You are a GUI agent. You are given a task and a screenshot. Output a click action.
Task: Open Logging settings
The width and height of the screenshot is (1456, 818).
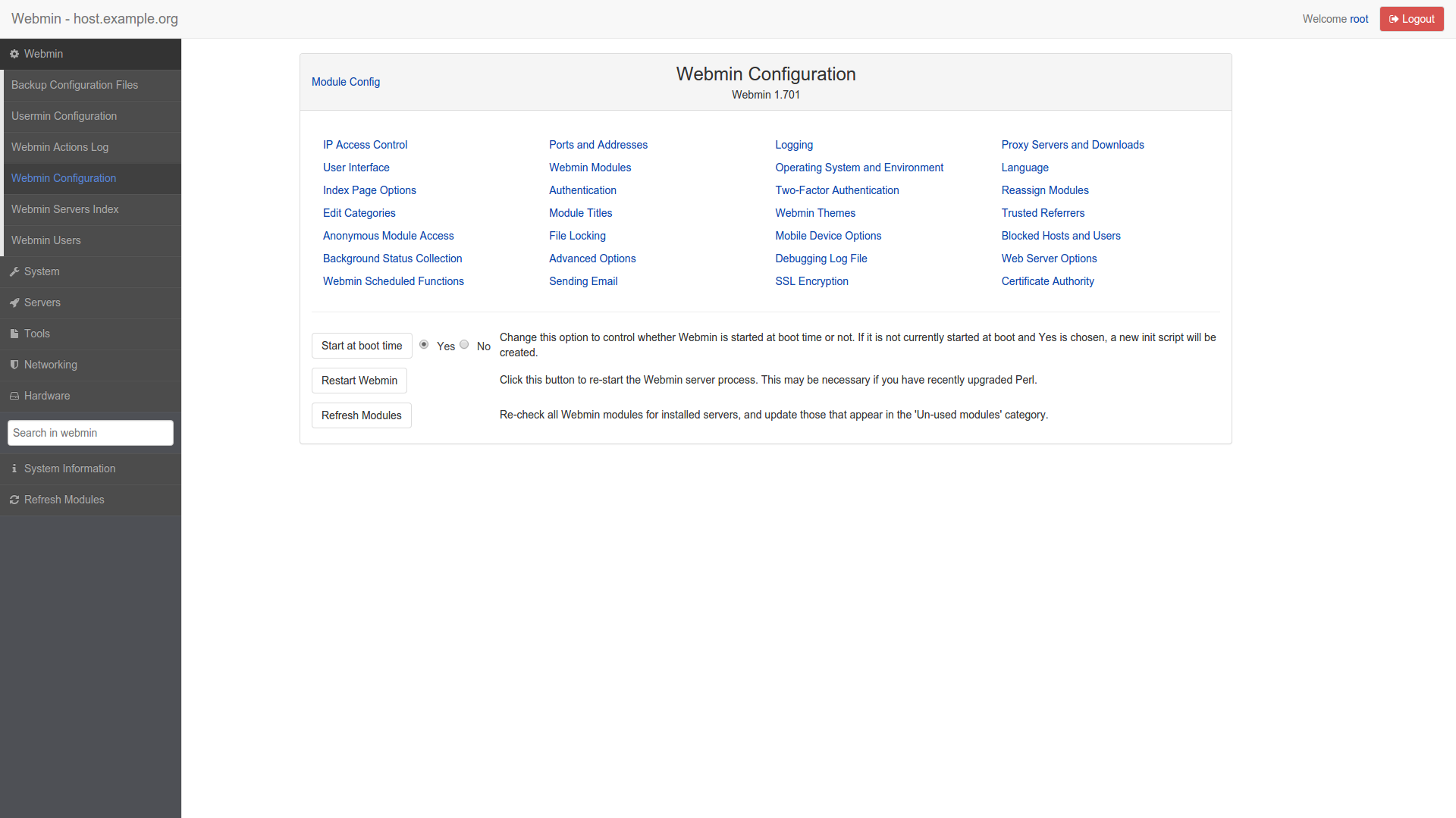[x=794, y=145]
